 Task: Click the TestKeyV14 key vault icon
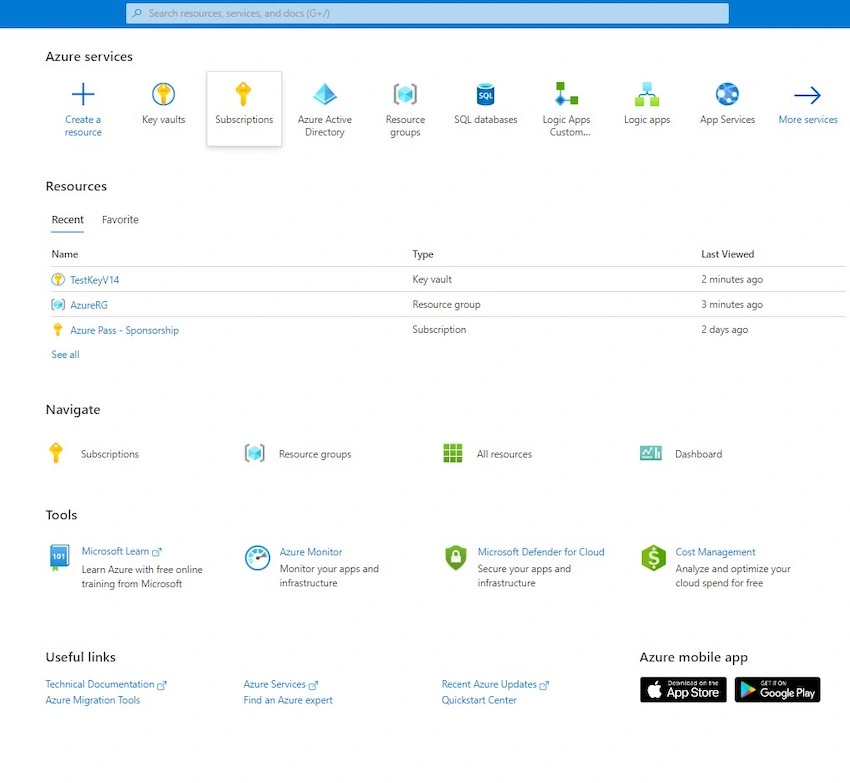tap(57, 280)
